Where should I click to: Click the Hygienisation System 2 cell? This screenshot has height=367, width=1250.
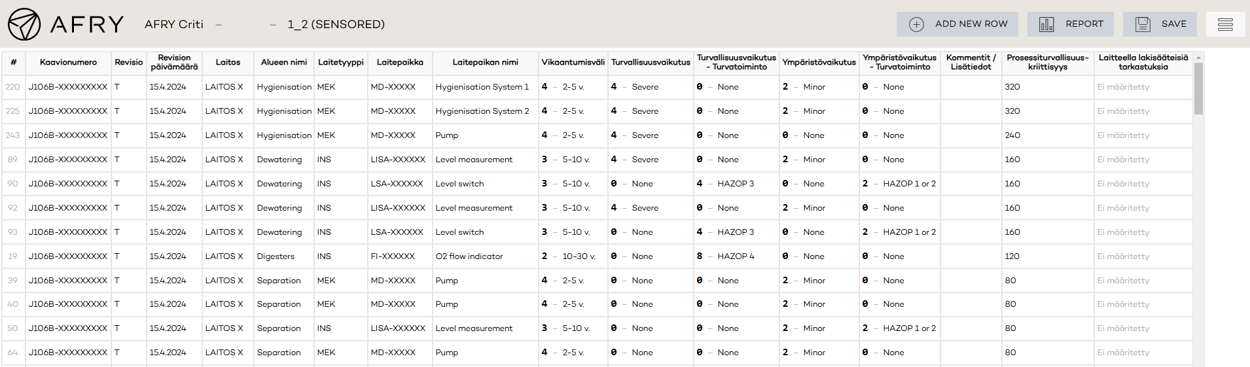[x=486, y=111]
